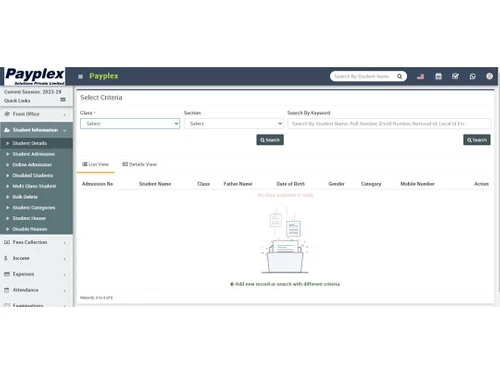Viewport: 500px width, 375px height.
Task: Sort by Admission No column
Action: tap(97, 184)
